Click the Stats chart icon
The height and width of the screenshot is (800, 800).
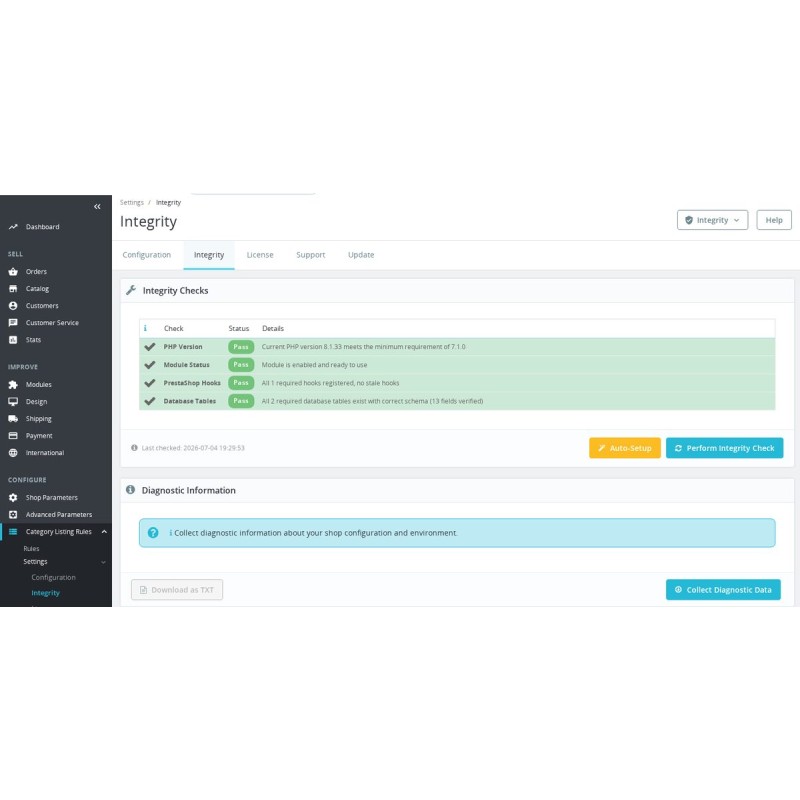tap(13, 340)
